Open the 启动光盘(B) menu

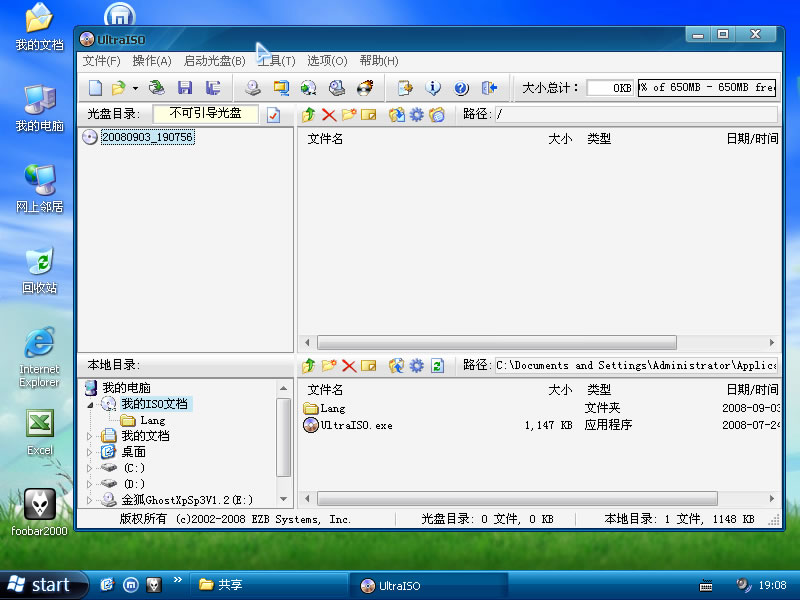[x=214, y=61]
